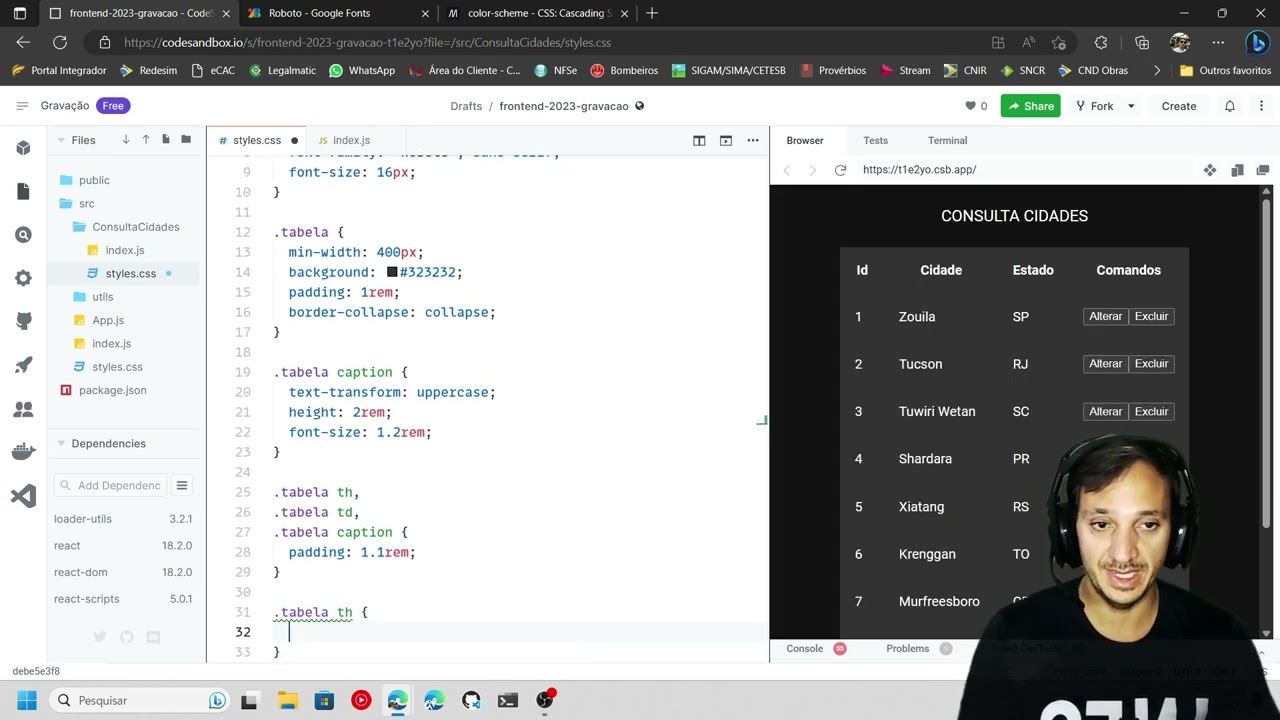The width and height of the screenshot is (1280, 720).
Task: Open the Search icon in the left sidebar
Action: (x=24, y=235)
